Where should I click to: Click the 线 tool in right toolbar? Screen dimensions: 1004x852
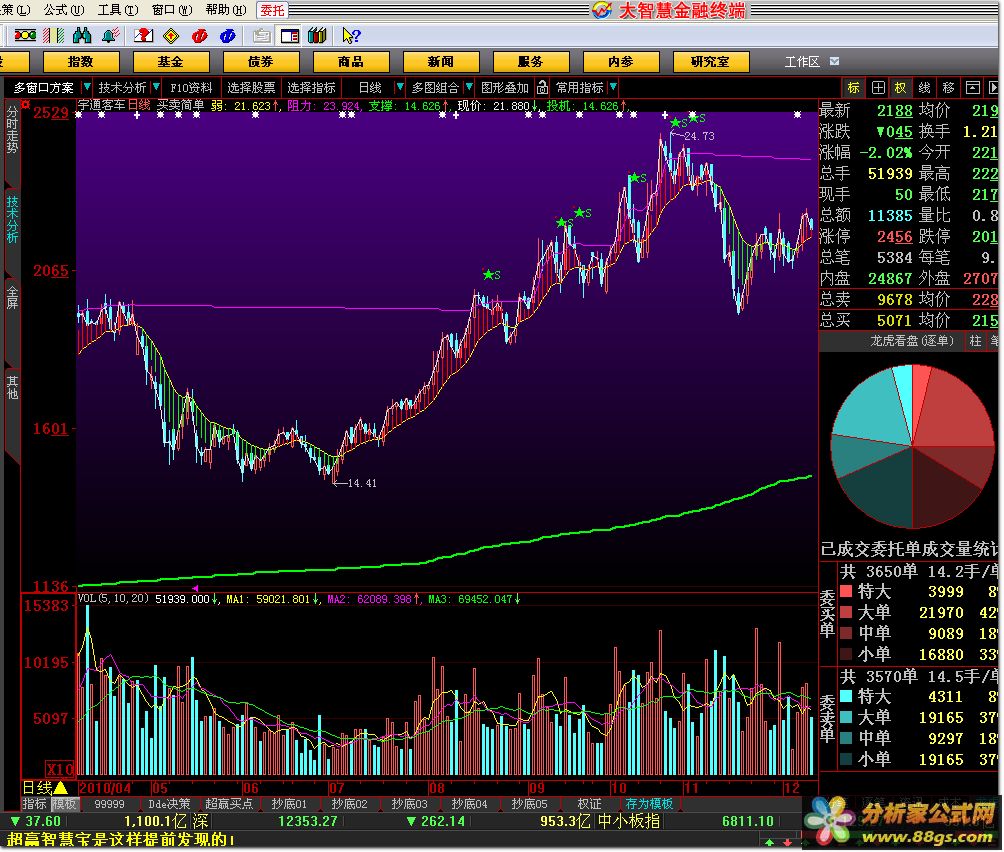click(x=924, y=88)
